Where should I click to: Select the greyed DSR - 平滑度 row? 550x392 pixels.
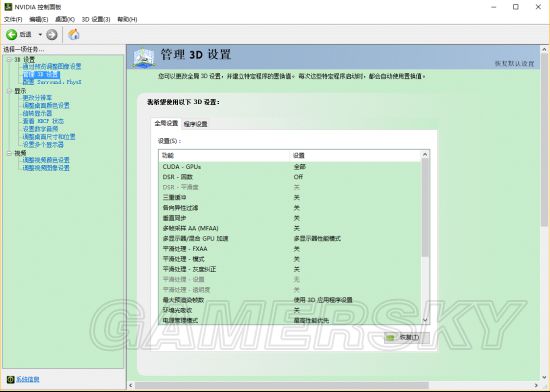pos(290,187)
